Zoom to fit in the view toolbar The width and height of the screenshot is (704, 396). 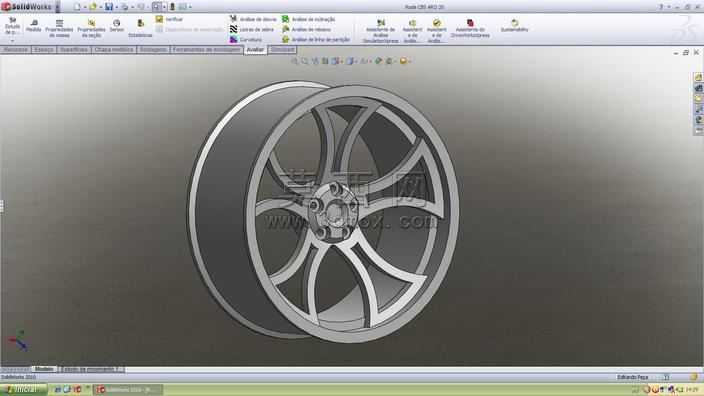pos(294,61)
